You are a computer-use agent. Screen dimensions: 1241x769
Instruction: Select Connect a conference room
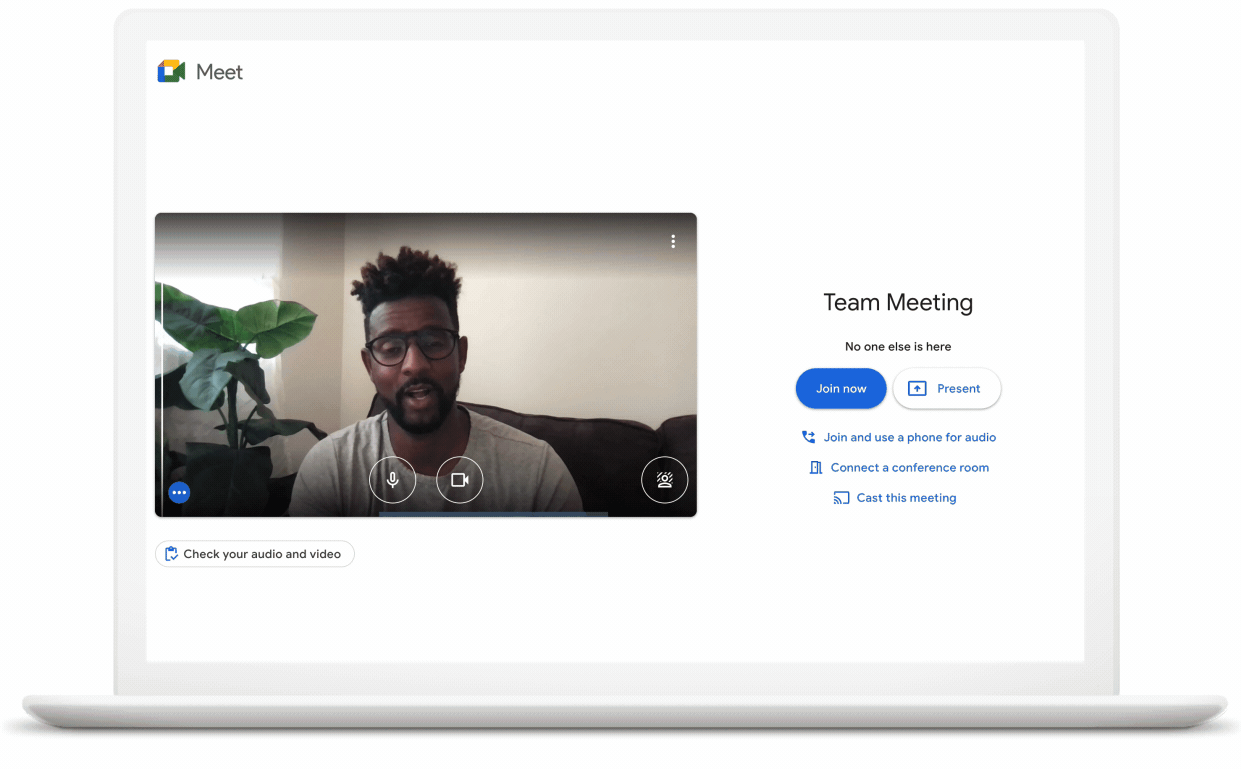click(909, 467)
